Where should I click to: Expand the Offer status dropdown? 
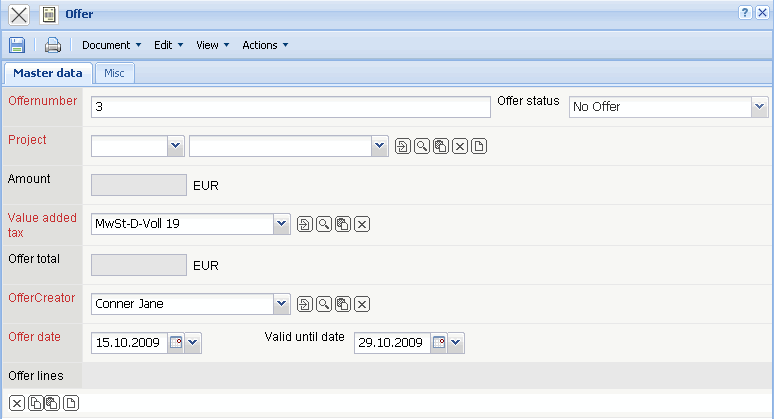click(759, 107)
